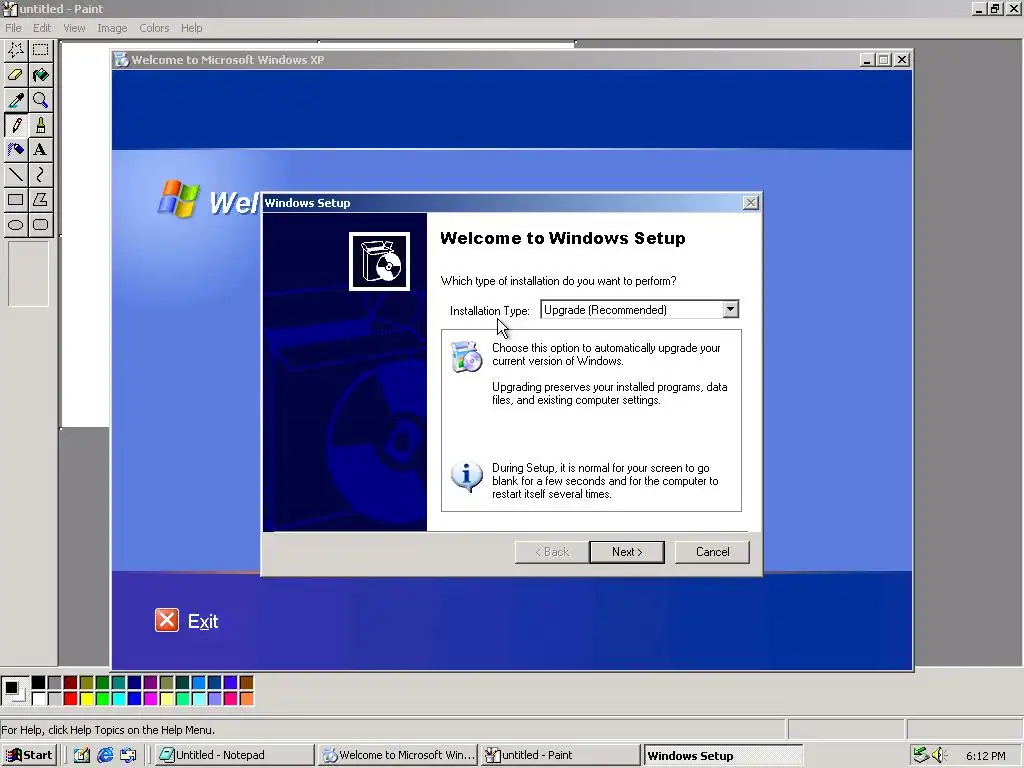
Task: Click the blue information bubble icon
Action: [x=466, y=477]
